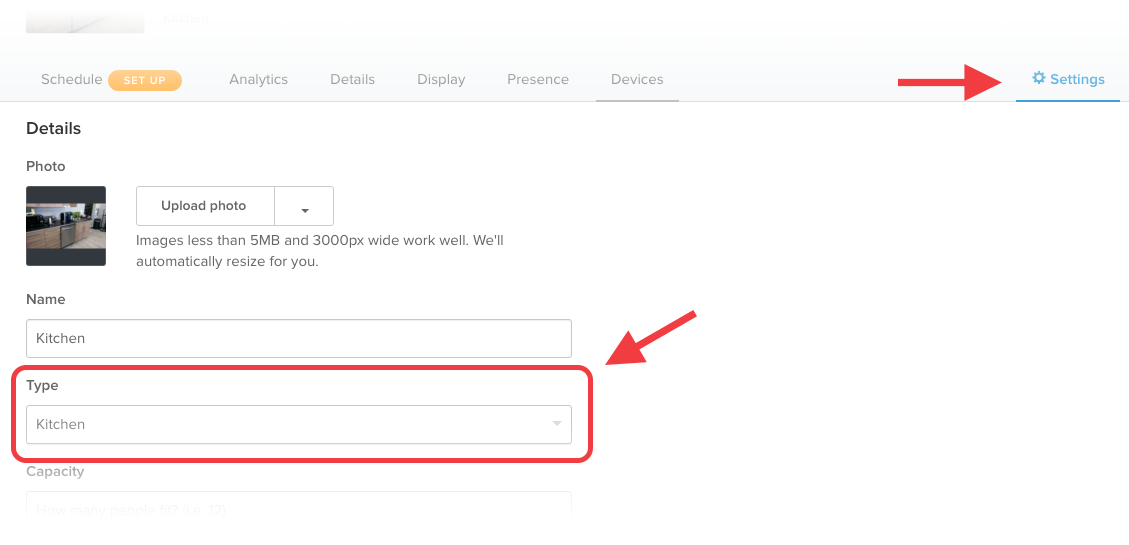Image resolution: width=1129 pixels, height=545 pixels.
Task: Focus the Name field containing Kitchen
Action: (299, 338)
